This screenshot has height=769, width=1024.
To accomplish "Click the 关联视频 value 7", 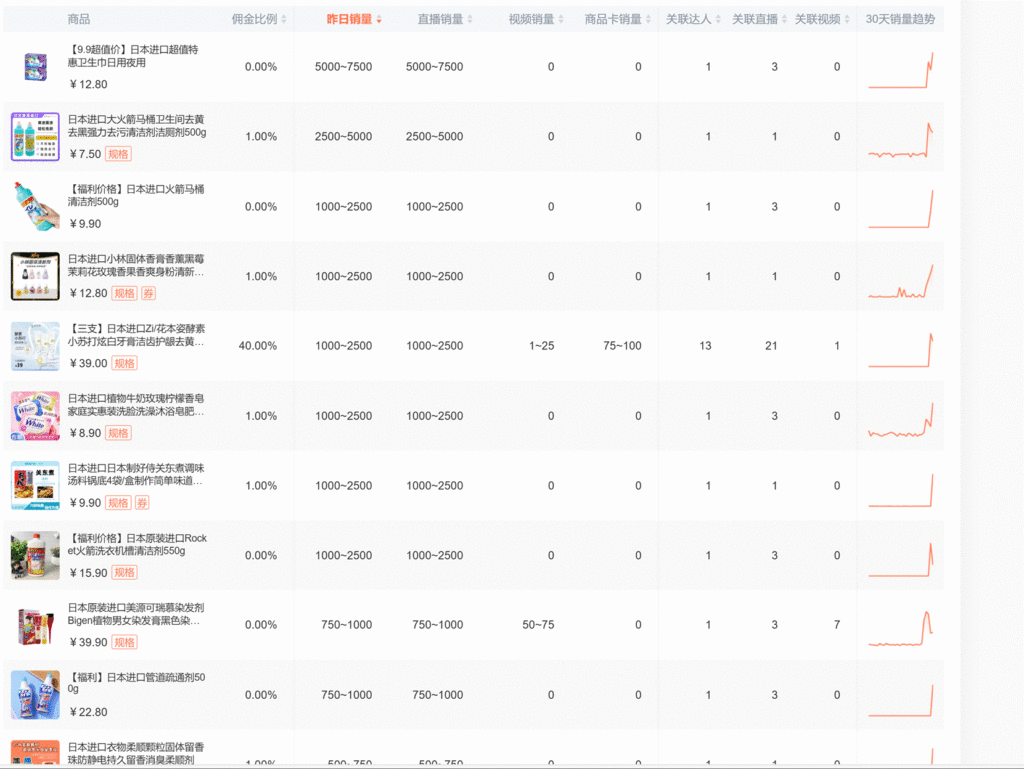I will (837, 625).
